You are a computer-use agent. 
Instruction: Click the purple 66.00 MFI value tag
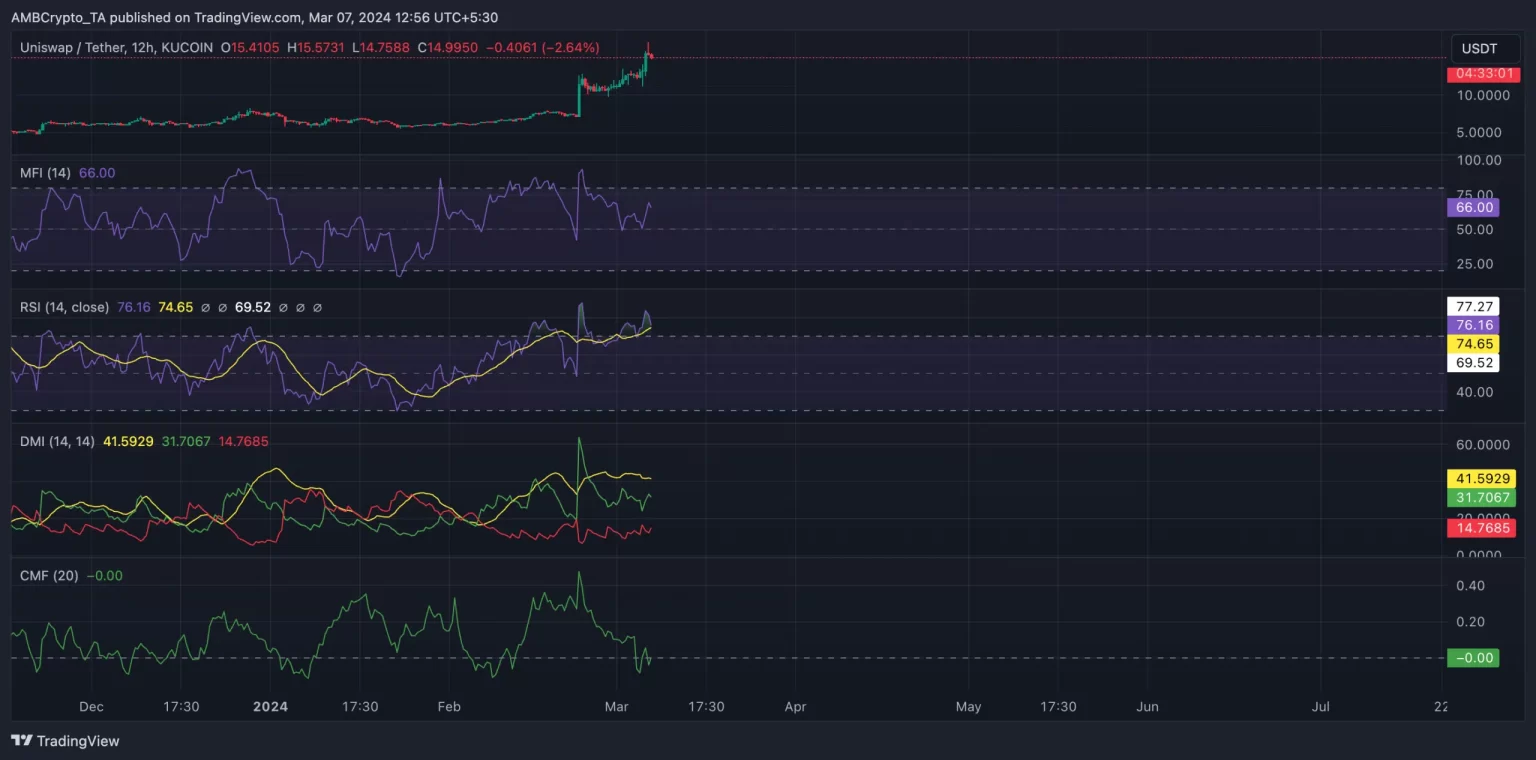coord(1472,207)
